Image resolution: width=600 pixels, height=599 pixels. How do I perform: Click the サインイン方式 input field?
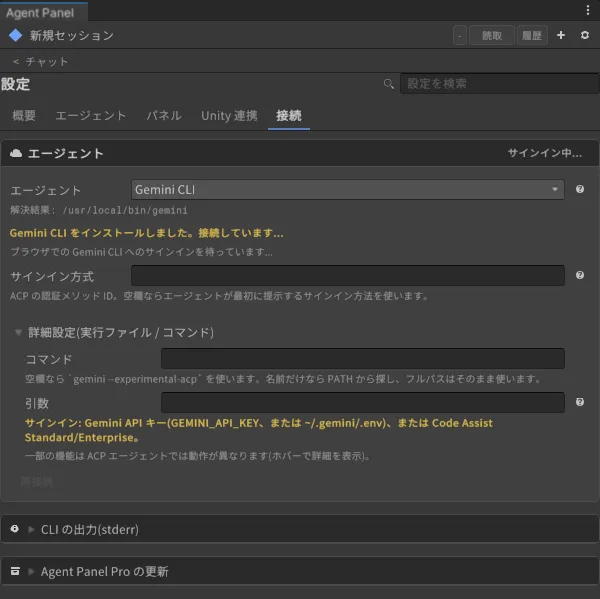347,276
